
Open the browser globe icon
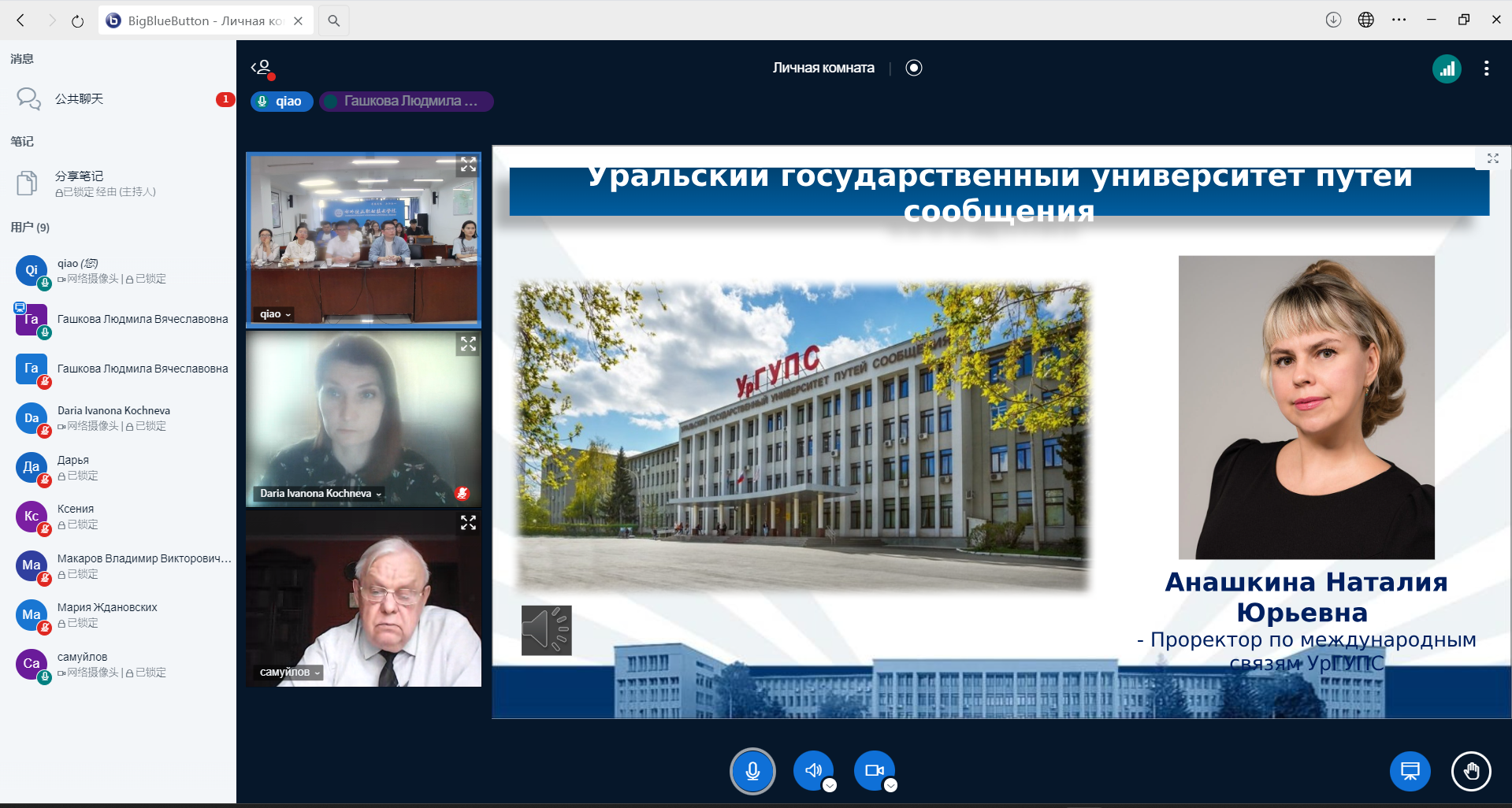pyautogui.click(x=1366, y=20)
